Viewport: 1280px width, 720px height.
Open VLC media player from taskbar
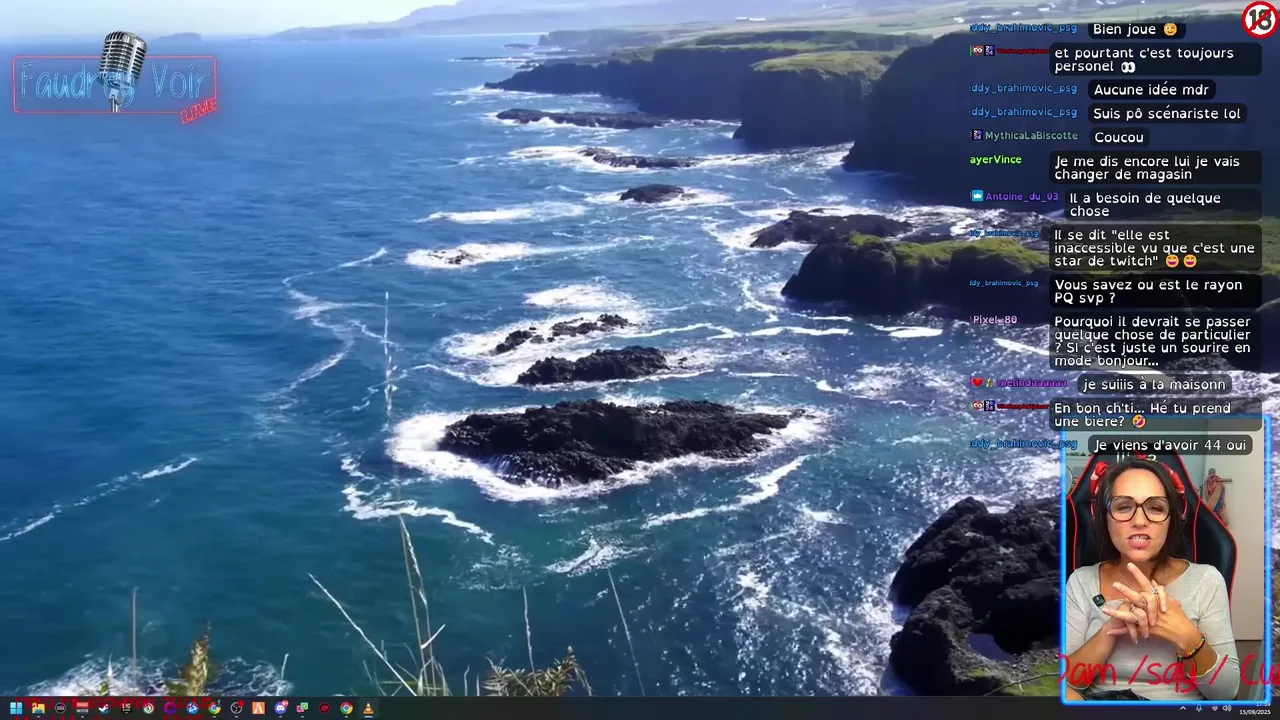(368, 708)
